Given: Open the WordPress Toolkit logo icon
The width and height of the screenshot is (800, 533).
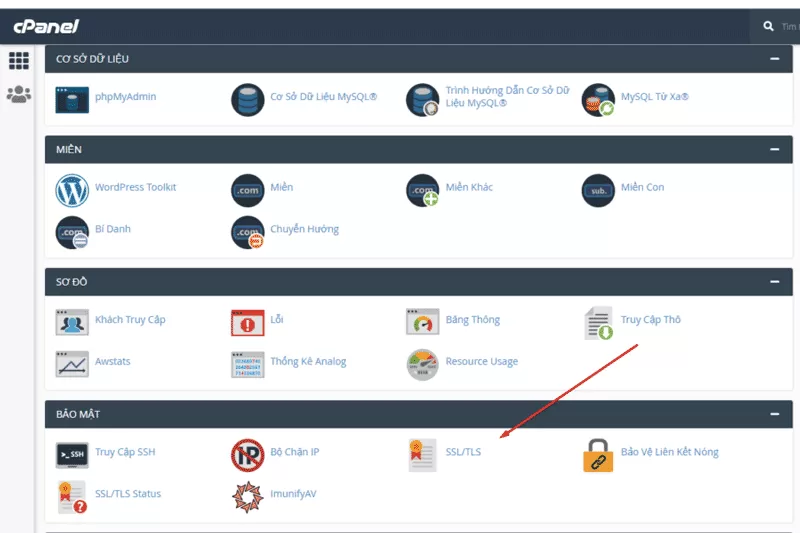Looking at the screenshot, I should tap(72, 190).
